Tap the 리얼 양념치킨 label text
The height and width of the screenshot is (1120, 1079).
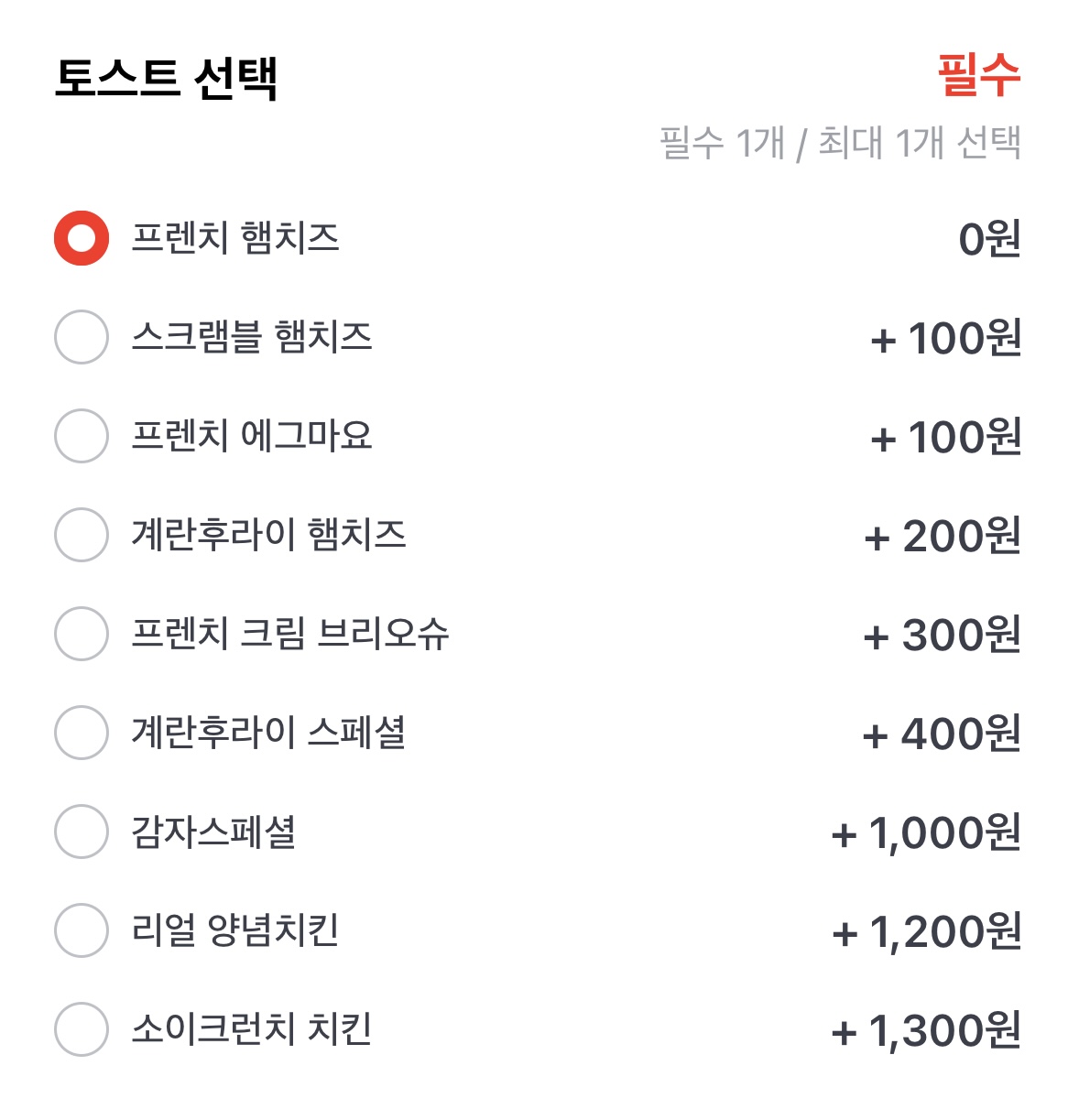pyautogui.click(x=235, y=930)
